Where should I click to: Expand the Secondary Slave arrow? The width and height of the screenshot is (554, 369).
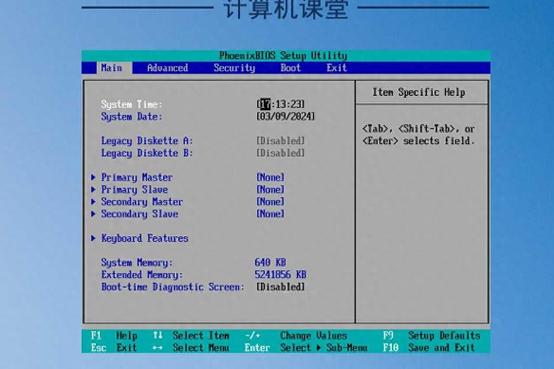coord(93,214)
